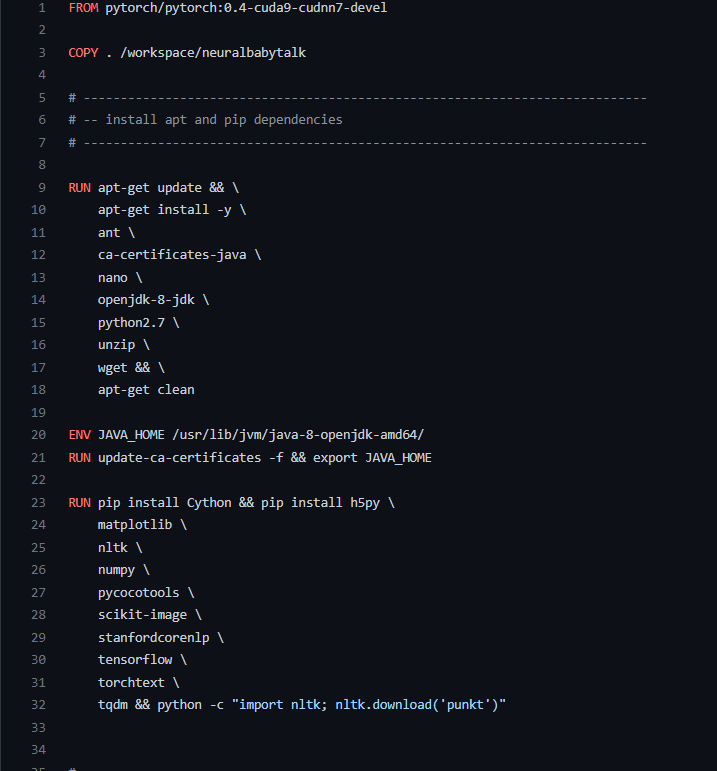The width and height of the screenshot is (717, 771).
Task: Click the /usr/lib/jvm/java-8-openjdk-amd64/ path
Action: point(298,435)
